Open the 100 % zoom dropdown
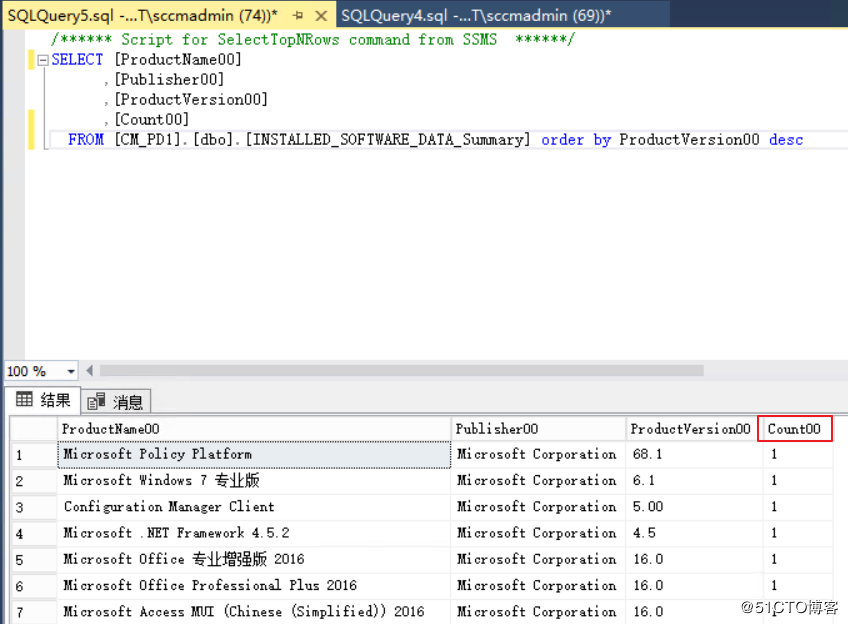 coord(70,371)
